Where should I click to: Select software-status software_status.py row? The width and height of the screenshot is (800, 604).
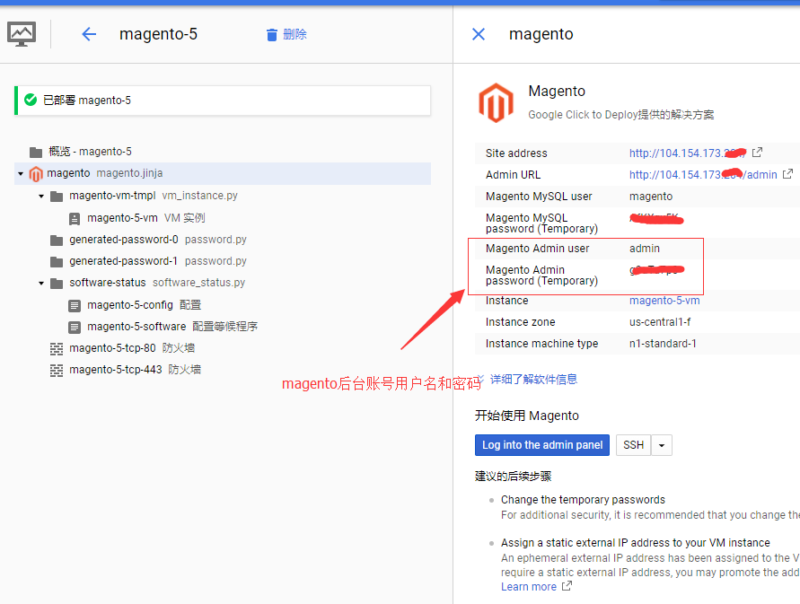click(x=222, y=283)
